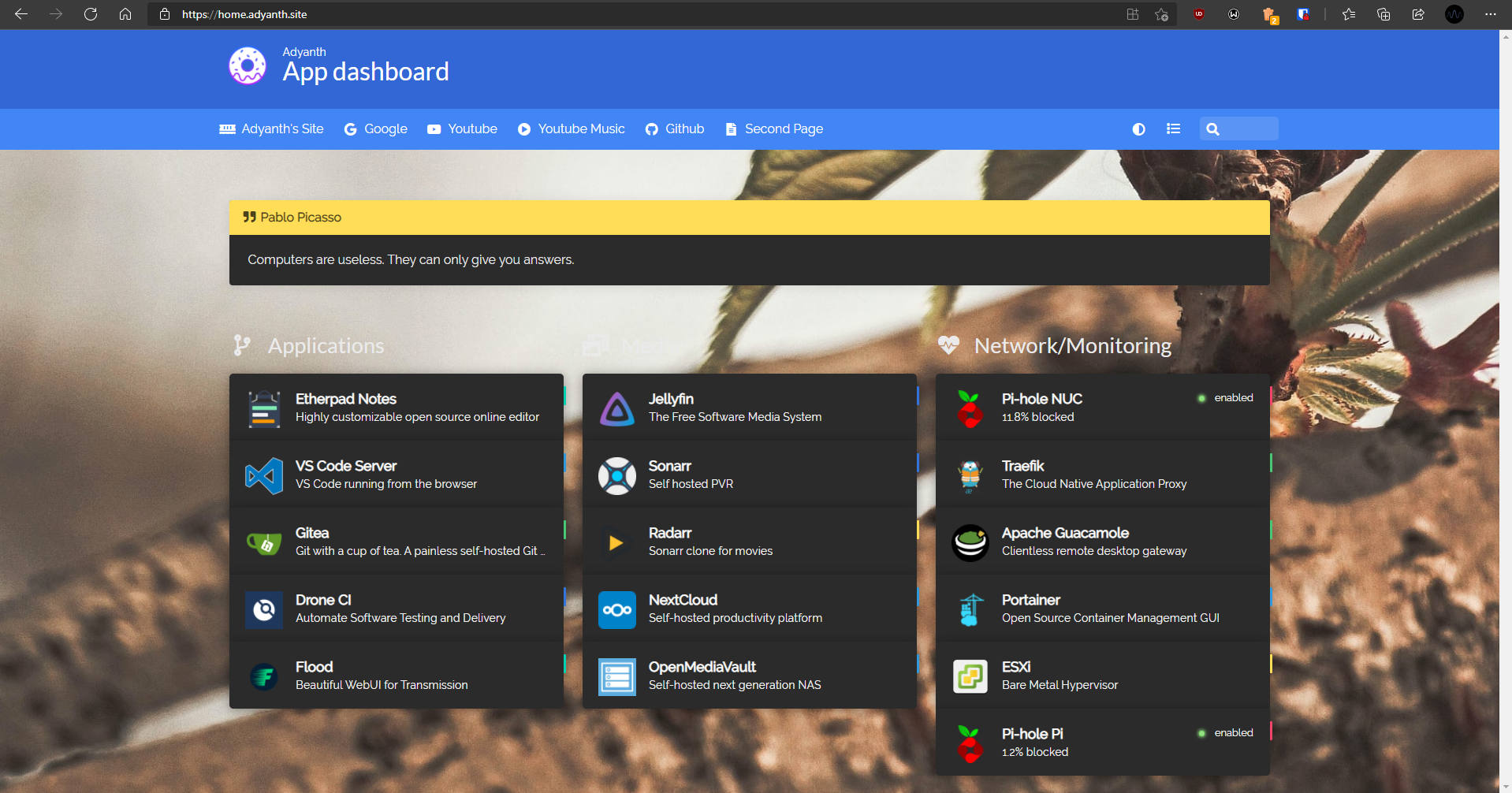Click the ESXi hypervisor icon
1512x793 pixels.
tap(970, 676)
